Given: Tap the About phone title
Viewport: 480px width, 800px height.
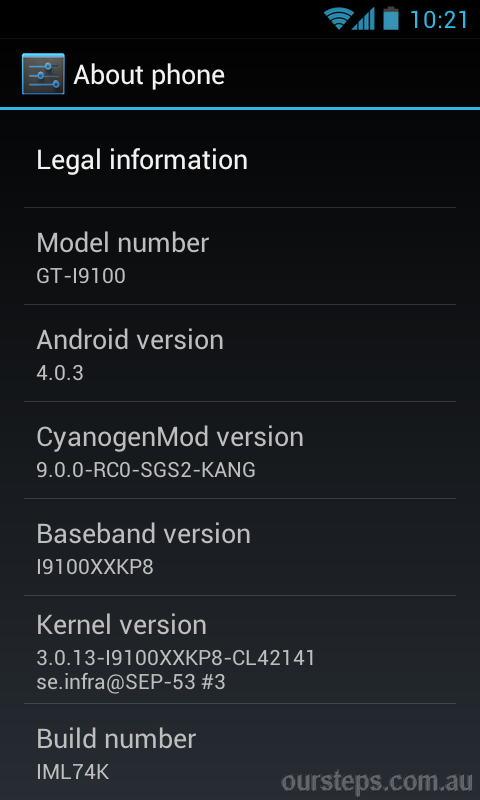Looking at the screenshot, I should point(149,75).
